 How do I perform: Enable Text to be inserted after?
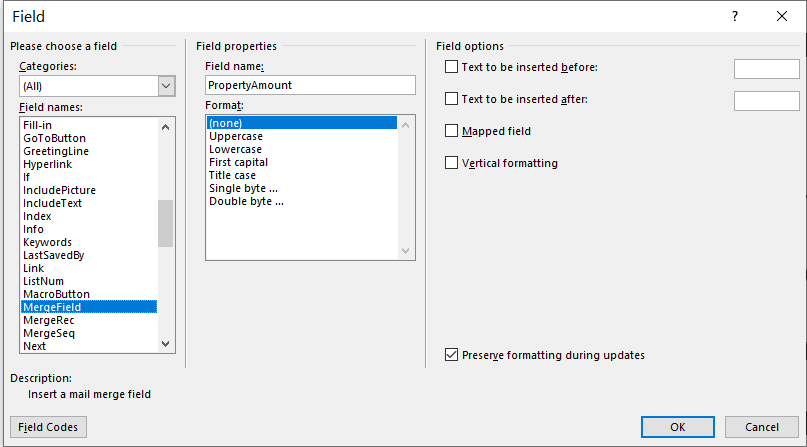pyautogui.click(x=451, y=99)
